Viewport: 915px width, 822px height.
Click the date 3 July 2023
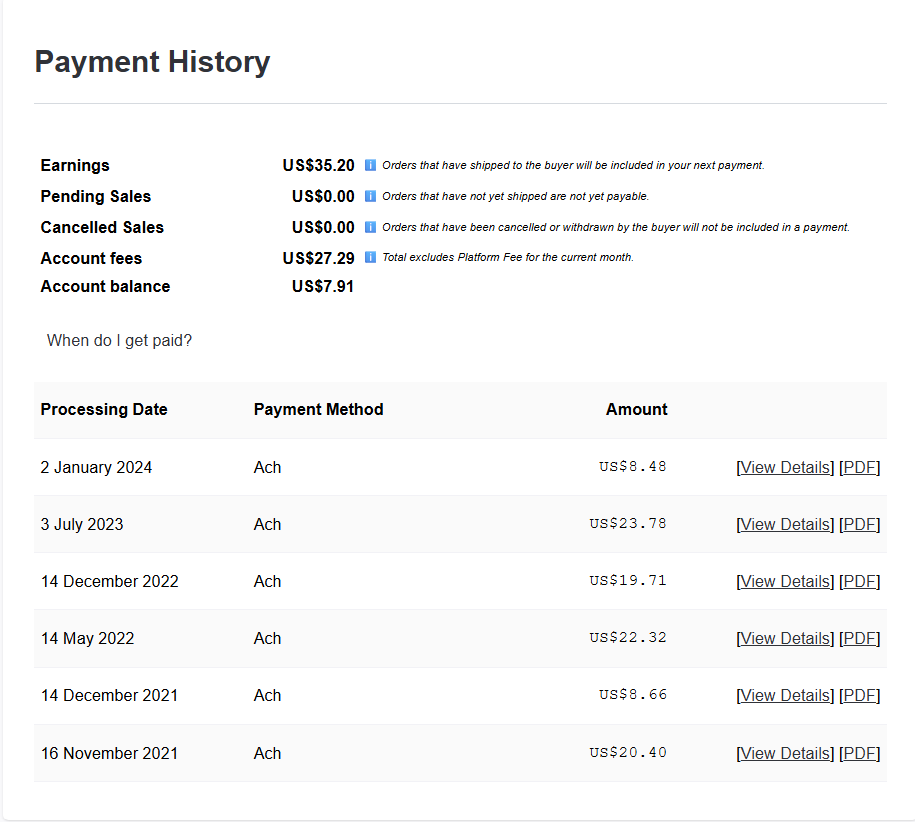click(x=82, y=524)
